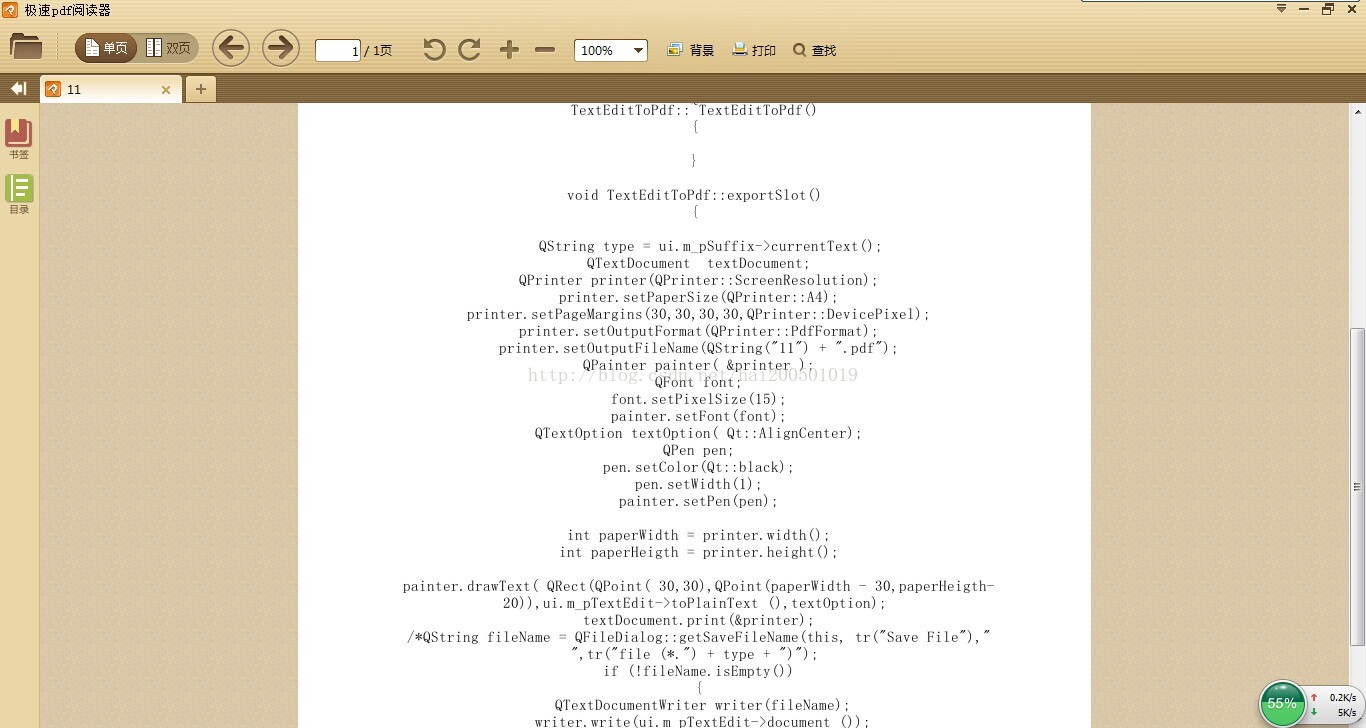This screenshot has height=728, width=1366.
Task: Click the line 'textDocument.print(&printer);'
Action: (x=698, y=620)
